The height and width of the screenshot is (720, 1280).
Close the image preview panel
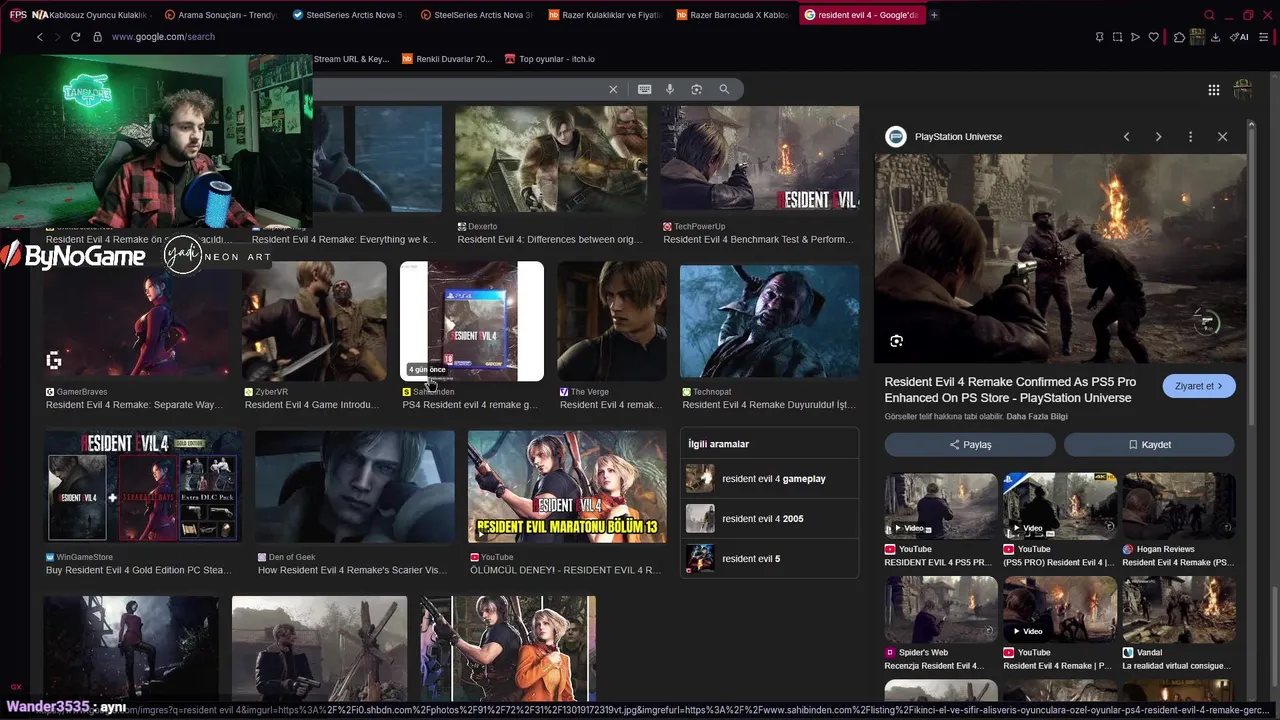click(x=1222, y=137)
